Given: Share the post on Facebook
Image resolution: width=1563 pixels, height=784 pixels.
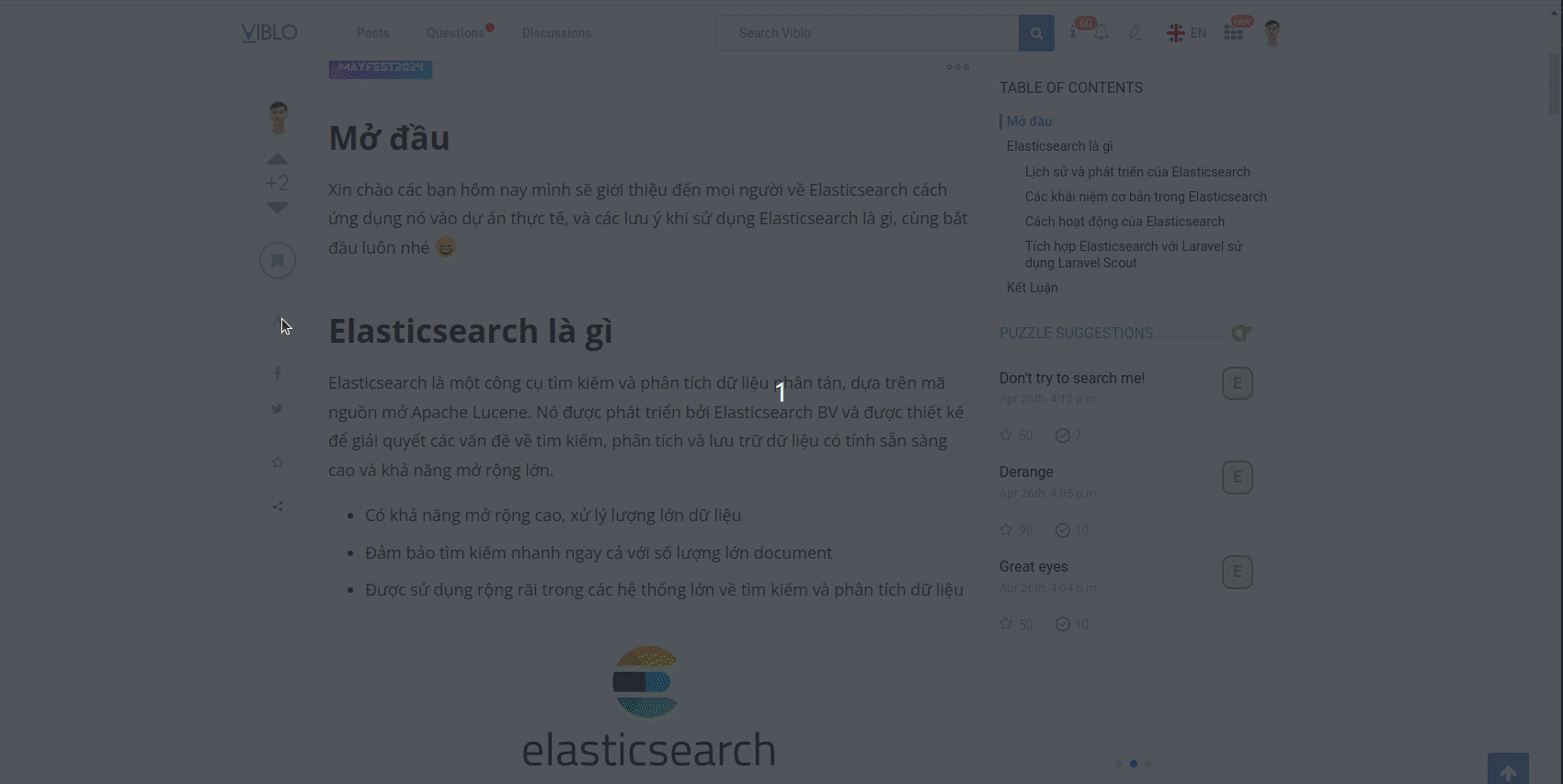Looking at the screenshot, I should pyautogui.click(x=278, y=373).
